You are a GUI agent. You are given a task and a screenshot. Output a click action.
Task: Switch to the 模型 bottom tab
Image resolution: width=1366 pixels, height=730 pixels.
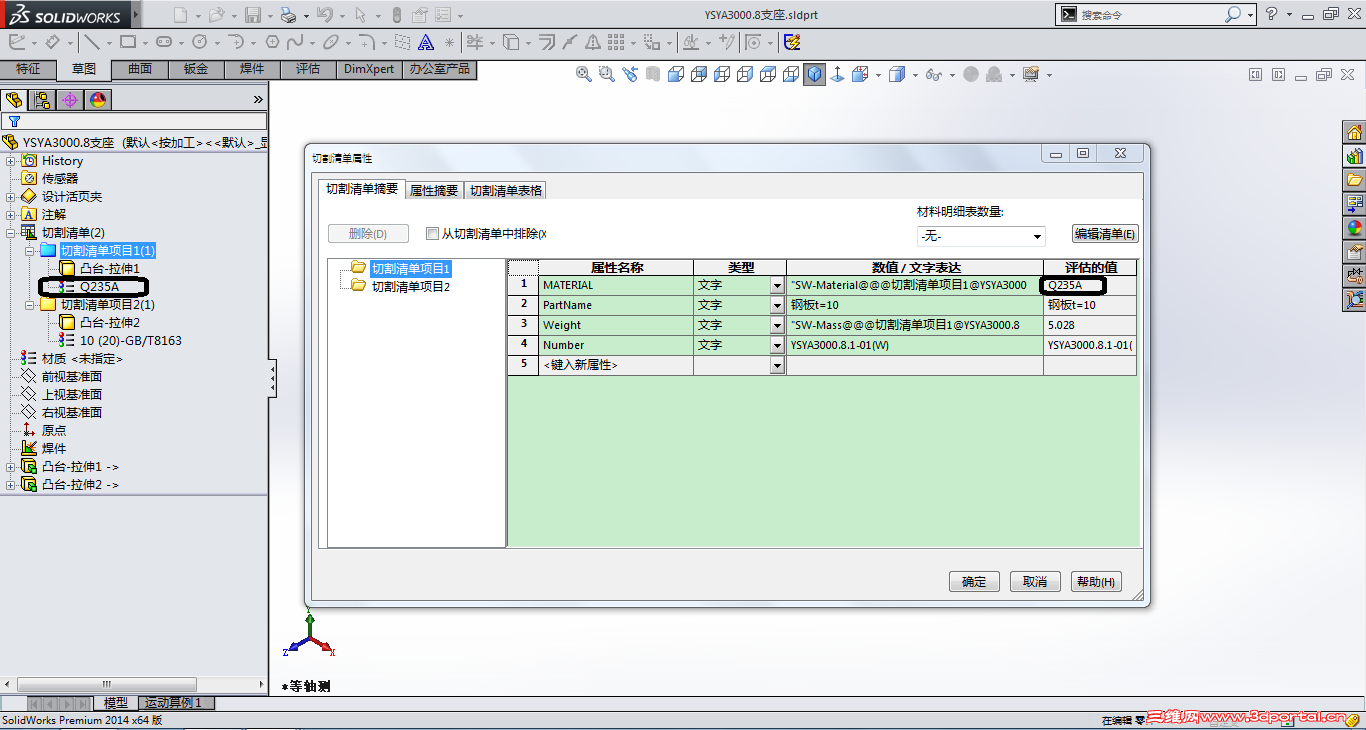tap(116, 703)
